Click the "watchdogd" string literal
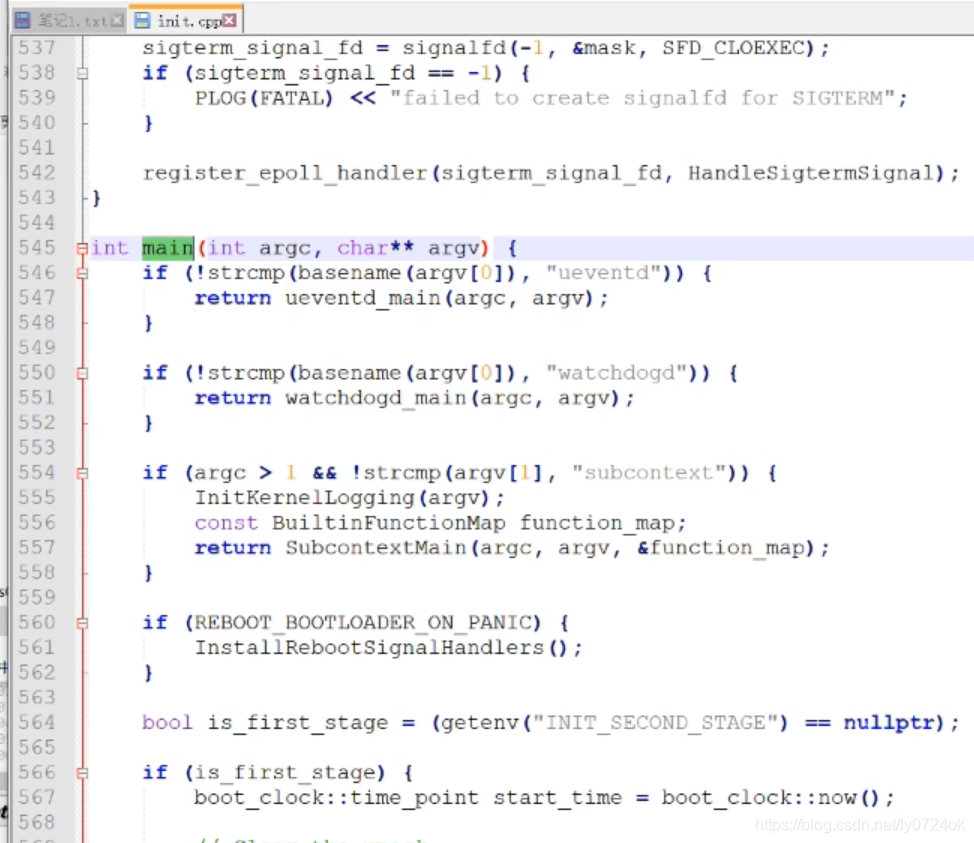This screenshot has width=974, height=843. click(x=616, y=373)
